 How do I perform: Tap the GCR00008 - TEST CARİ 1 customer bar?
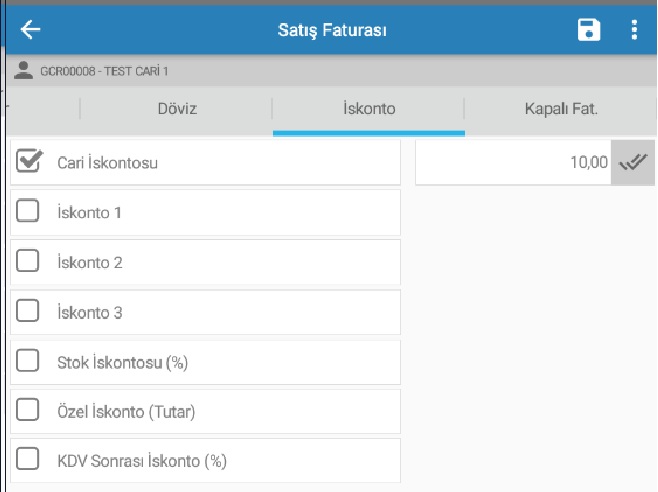point(332,71)
